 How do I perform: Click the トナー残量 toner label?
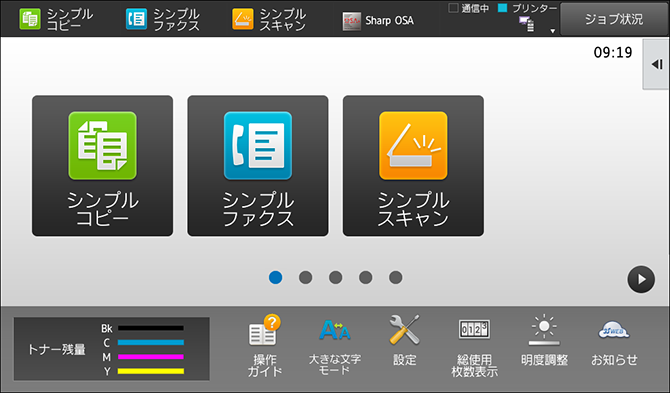(x=56, y=349)
